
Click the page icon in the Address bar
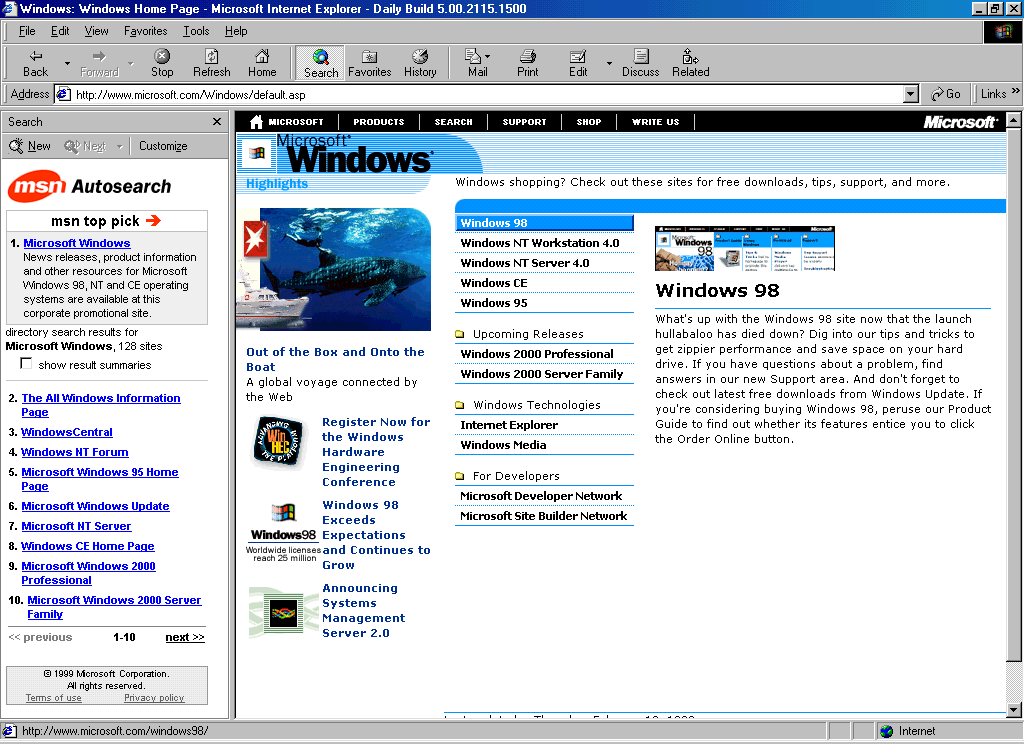pos(63,94)
